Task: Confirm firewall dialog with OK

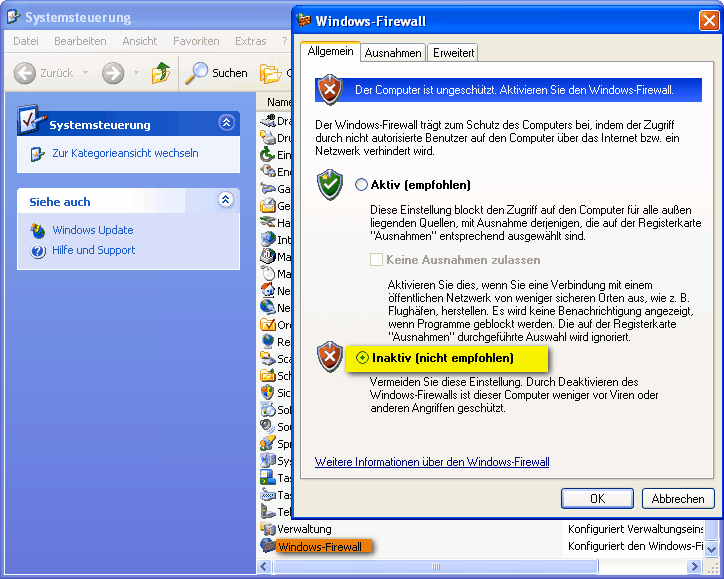Action: pyautogui.click(x=597, y=499)
